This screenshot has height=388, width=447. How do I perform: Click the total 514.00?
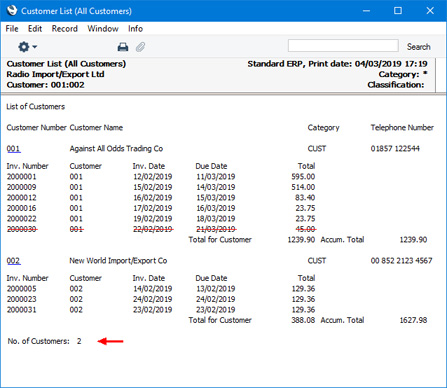[303, 187]
